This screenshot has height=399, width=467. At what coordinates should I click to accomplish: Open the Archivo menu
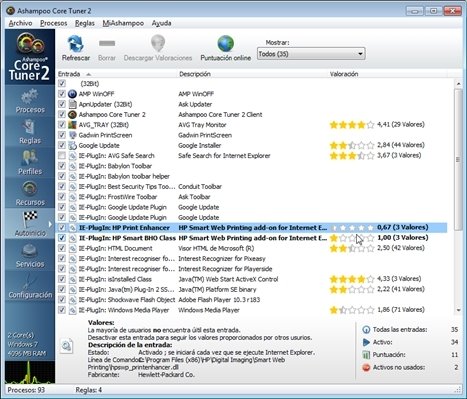[x=20, y=23]
